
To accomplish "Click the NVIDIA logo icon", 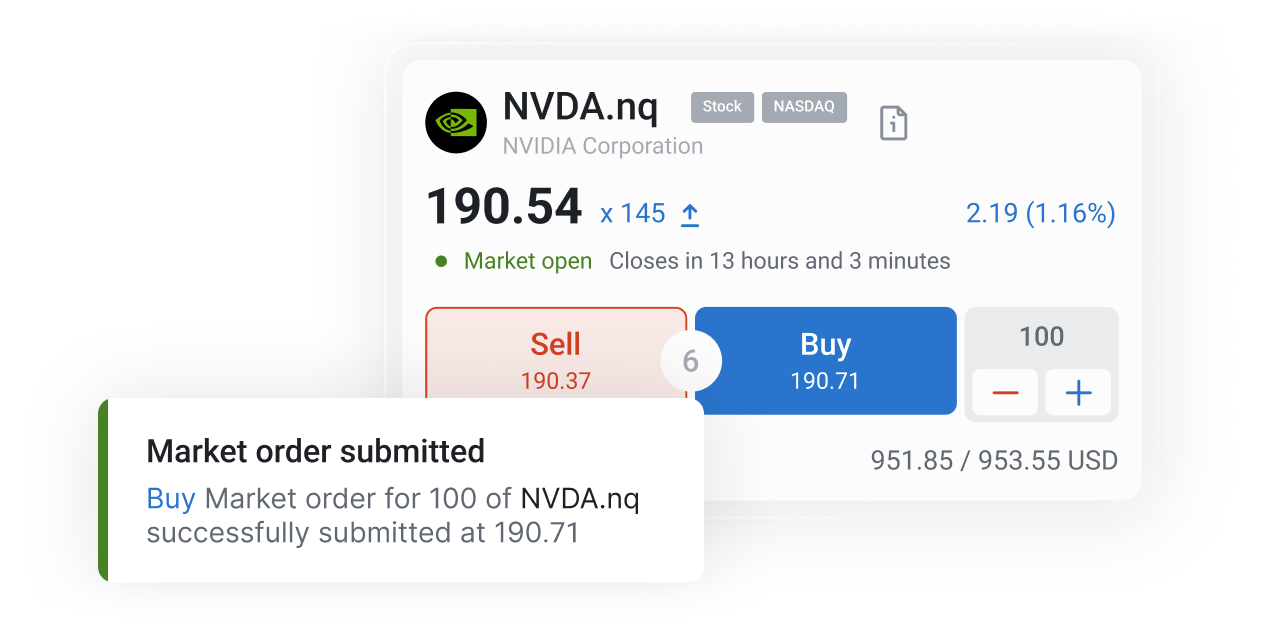I will pos(456,122).
